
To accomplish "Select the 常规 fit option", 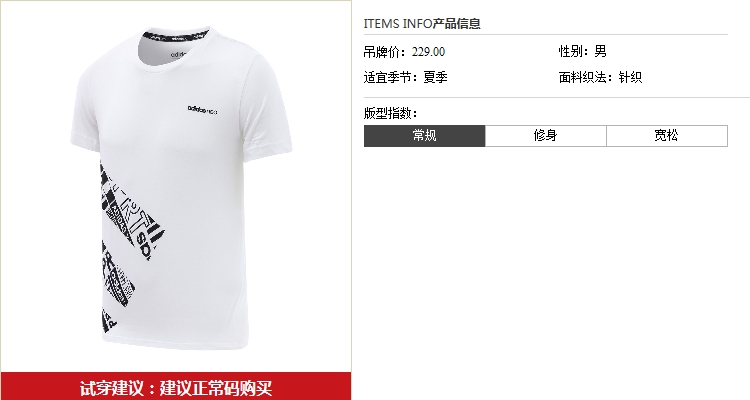I will [424, 136].
